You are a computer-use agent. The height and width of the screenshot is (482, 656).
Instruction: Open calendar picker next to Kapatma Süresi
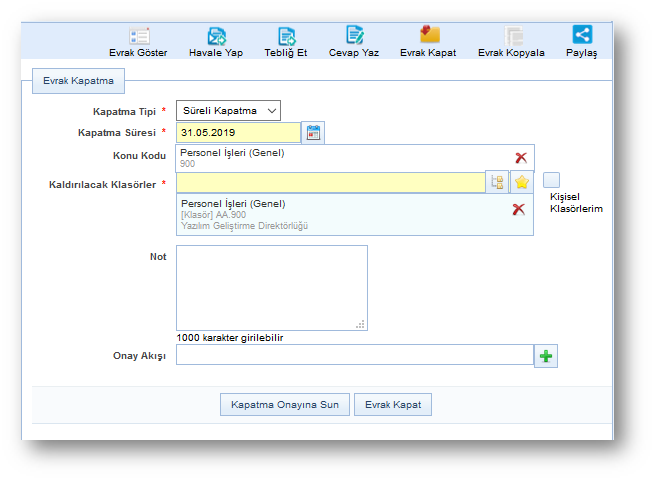click(x=313, y=133)
